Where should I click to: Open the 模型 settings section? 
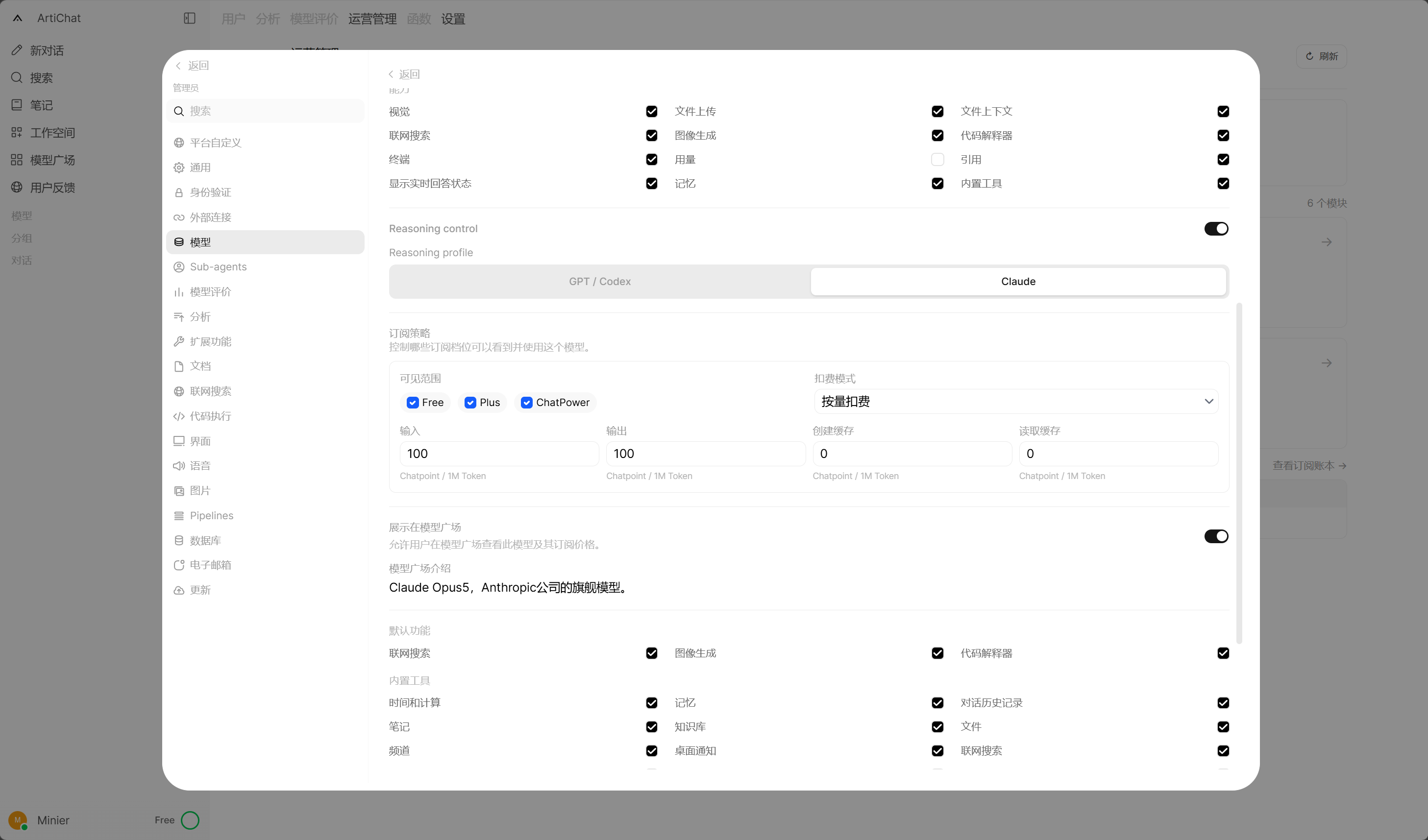[x=265, y=242]
